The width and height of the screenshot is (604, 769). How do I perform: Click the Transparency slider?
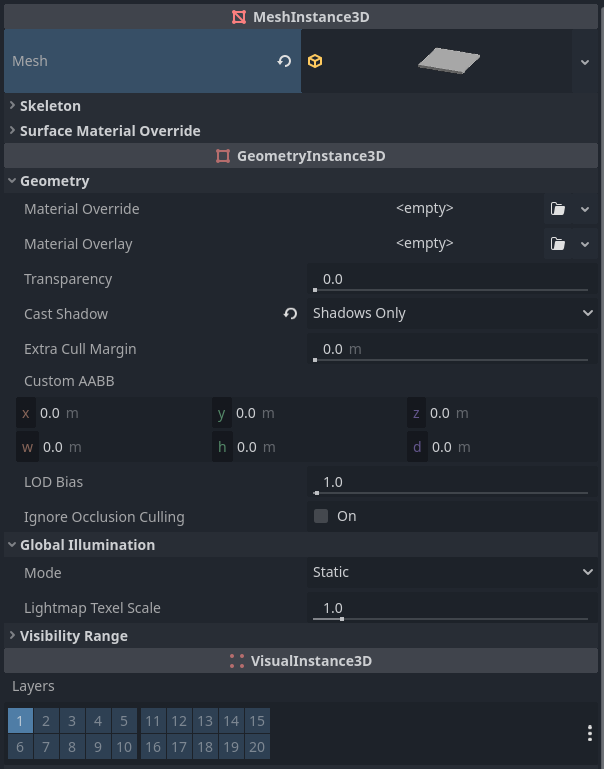click(x=450, y=280)
